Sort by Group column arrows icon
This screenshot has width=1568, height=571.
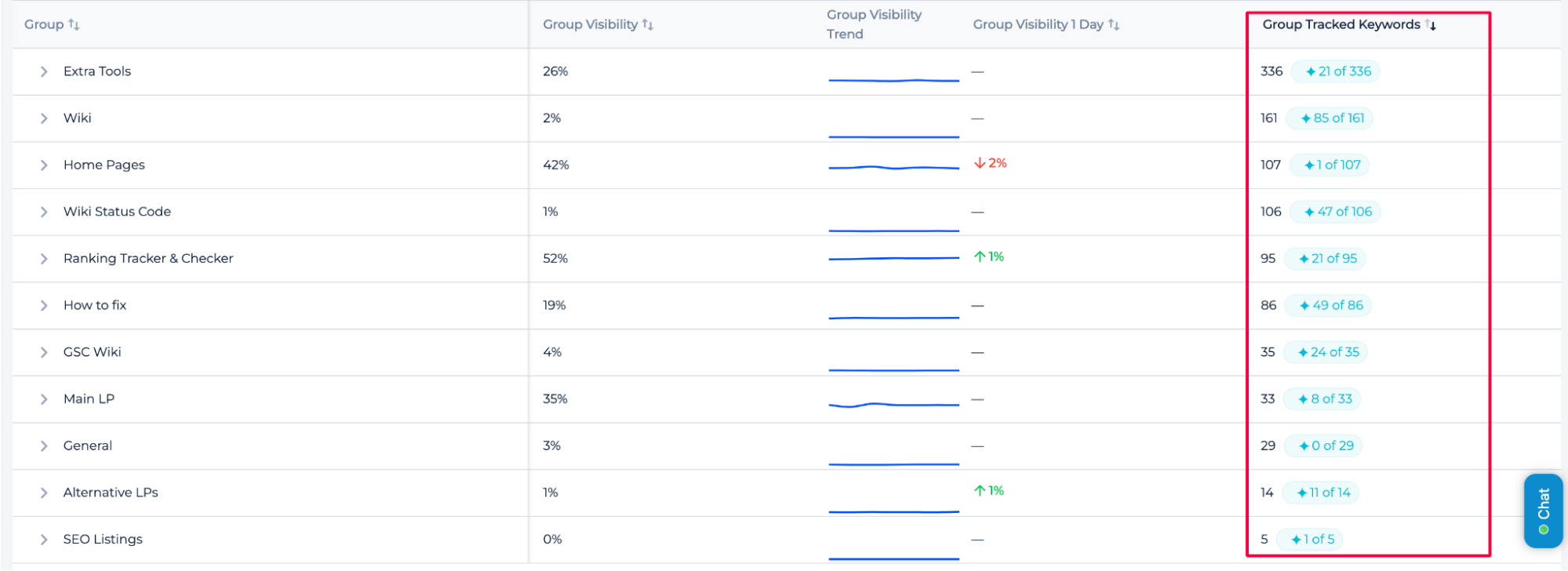click(74, 24)
